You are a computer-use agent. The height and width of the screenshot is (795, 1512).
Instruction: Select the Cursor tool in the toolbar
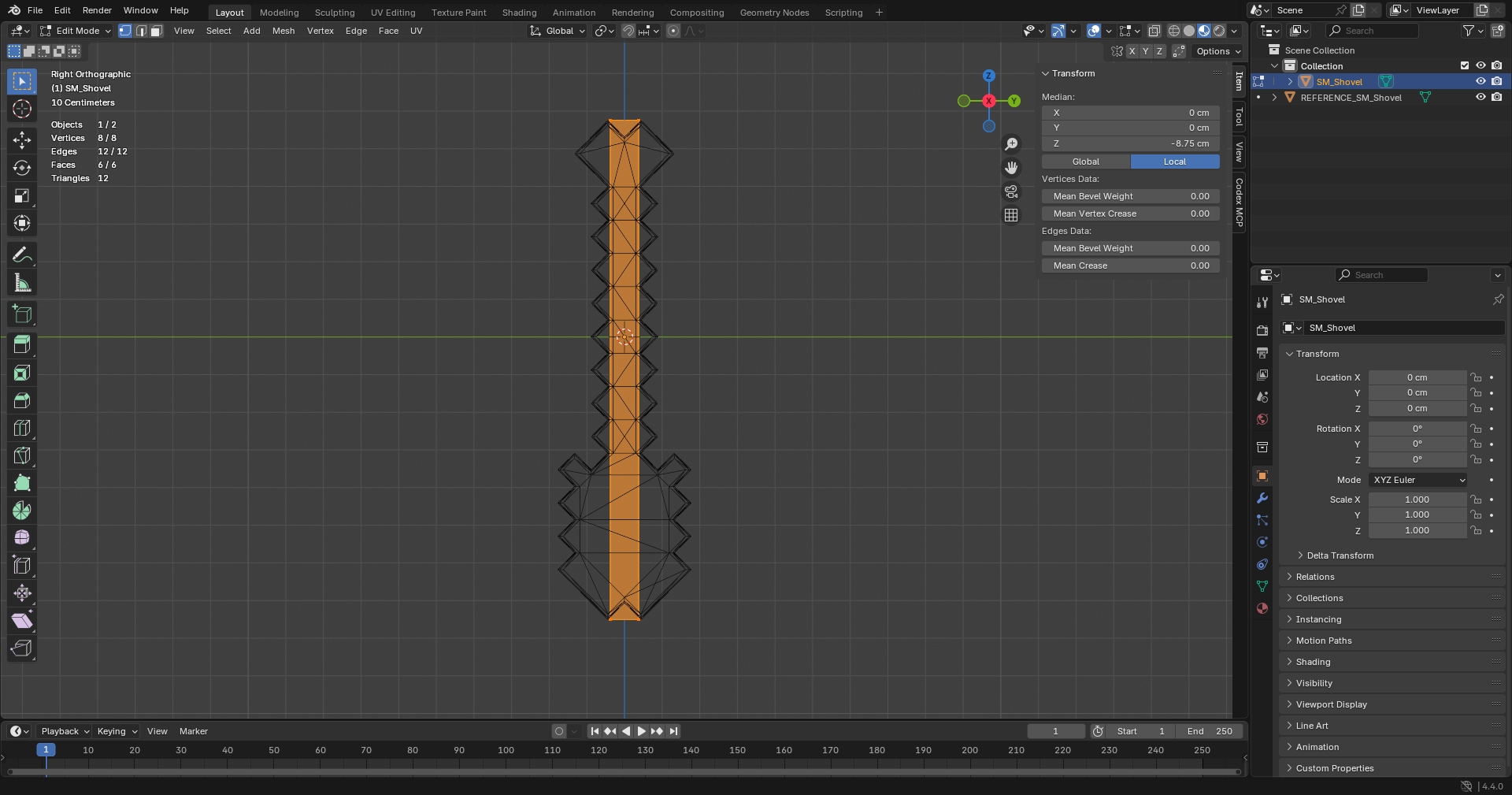tap(22, 109)
